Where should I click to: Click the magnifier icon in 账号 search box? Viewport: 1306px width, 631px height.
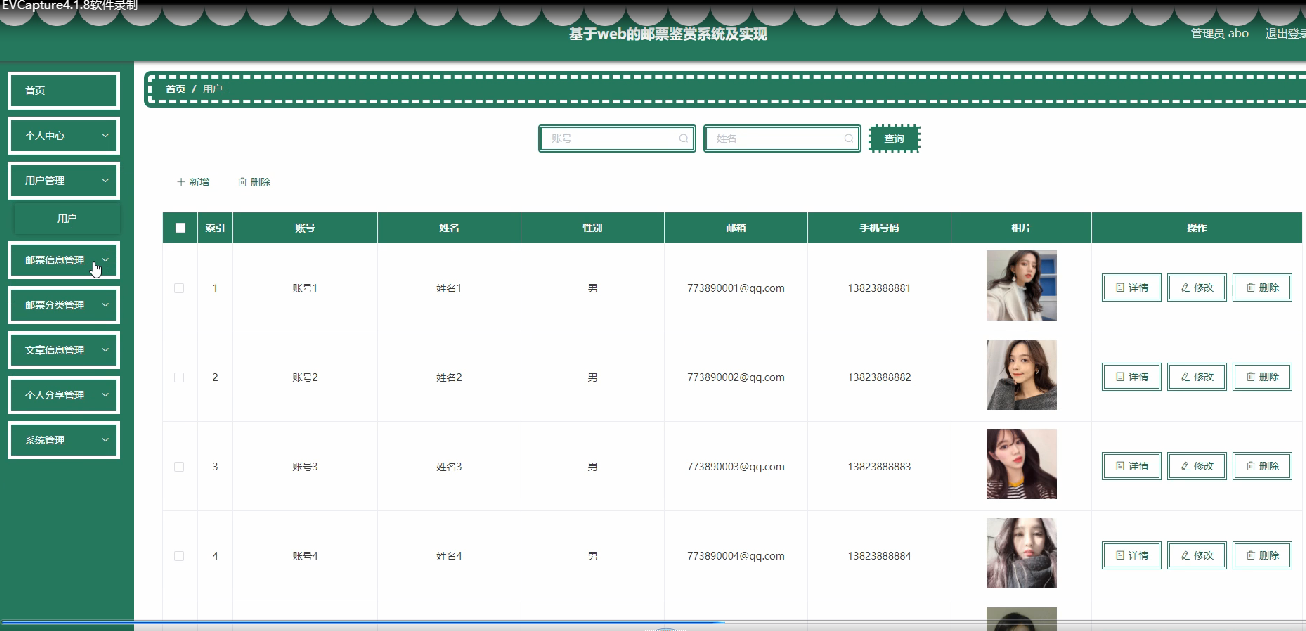coord(683,139)
